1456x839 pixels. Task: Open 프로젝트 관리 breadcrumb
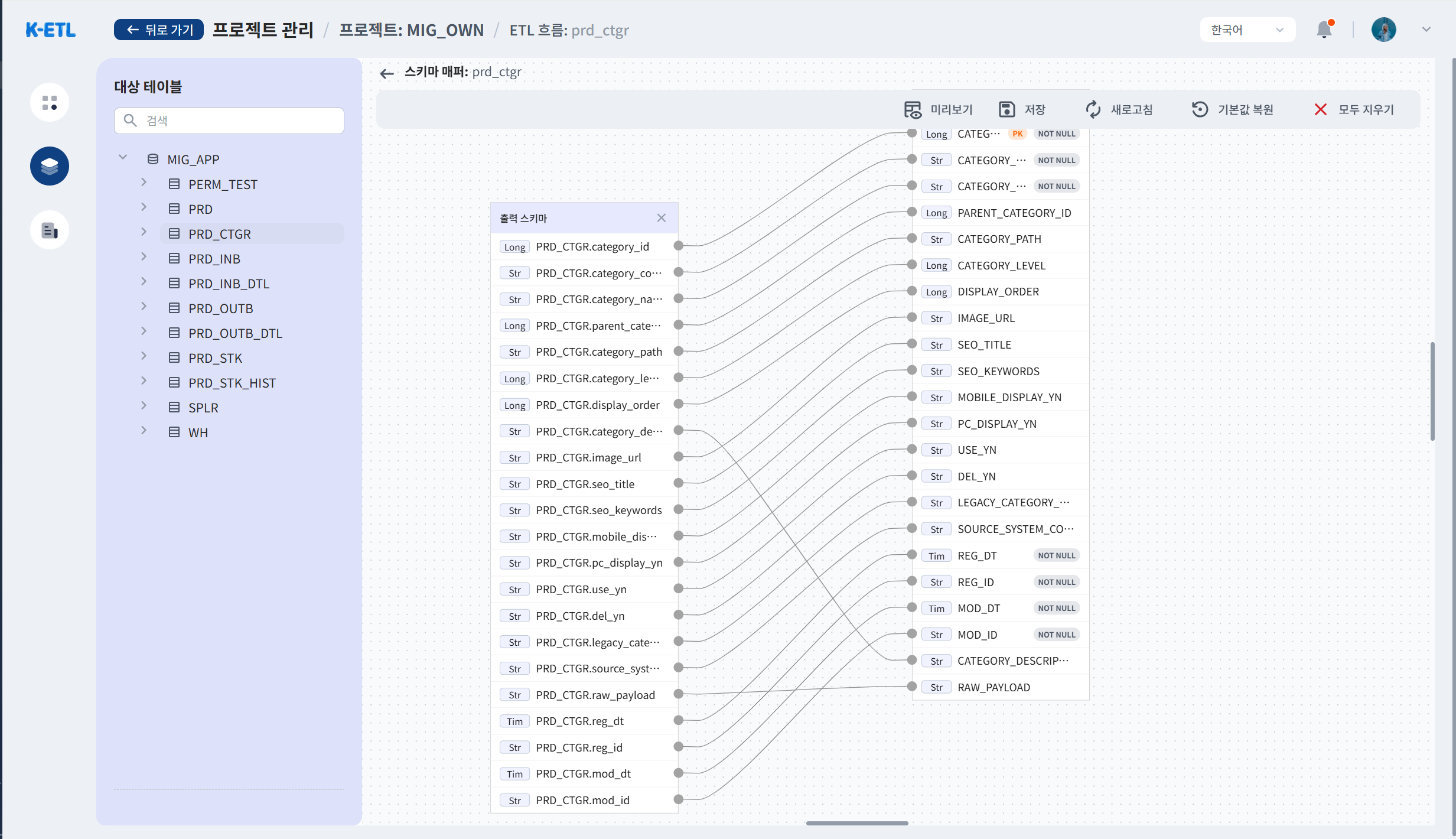(263, 30)
